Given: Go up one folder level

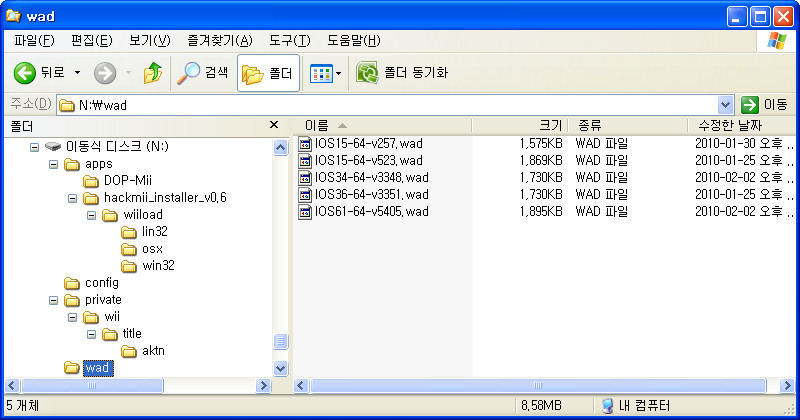Looking at the screenshot, I should click(x=153, y=73).
